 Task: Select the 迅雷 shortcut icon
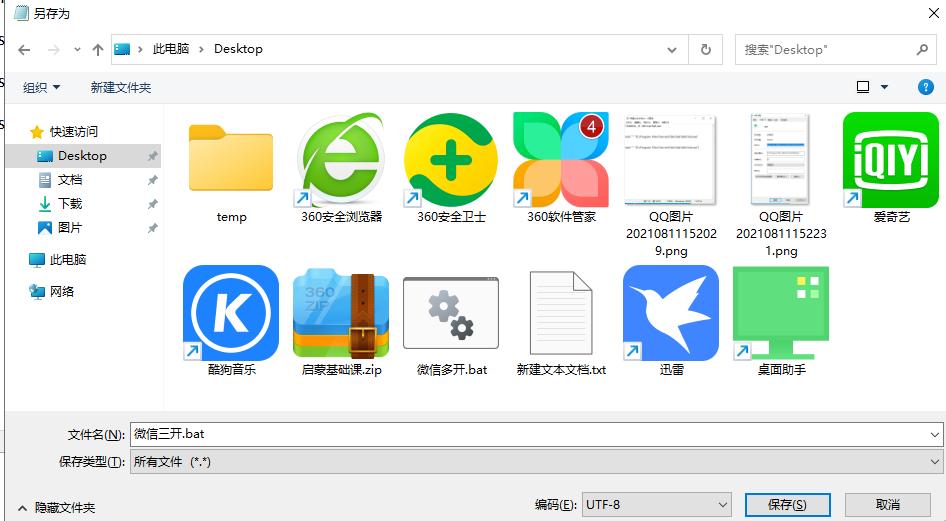pyautogui.click(x=670, y=313)
